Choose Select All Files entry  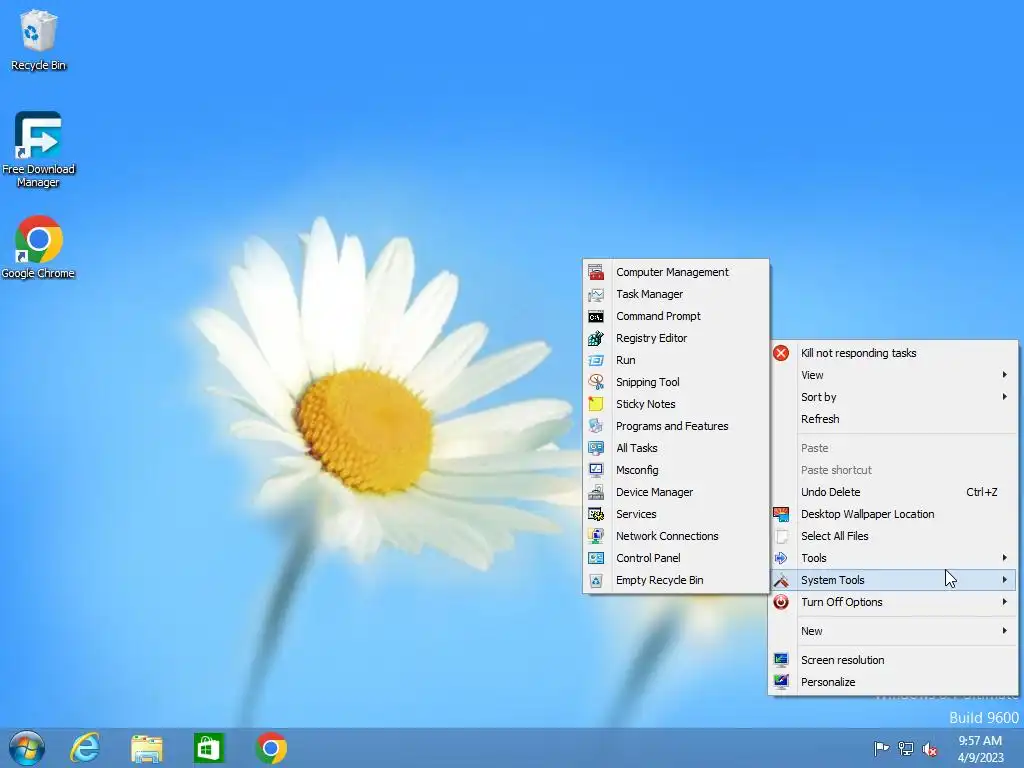point(893,536)
